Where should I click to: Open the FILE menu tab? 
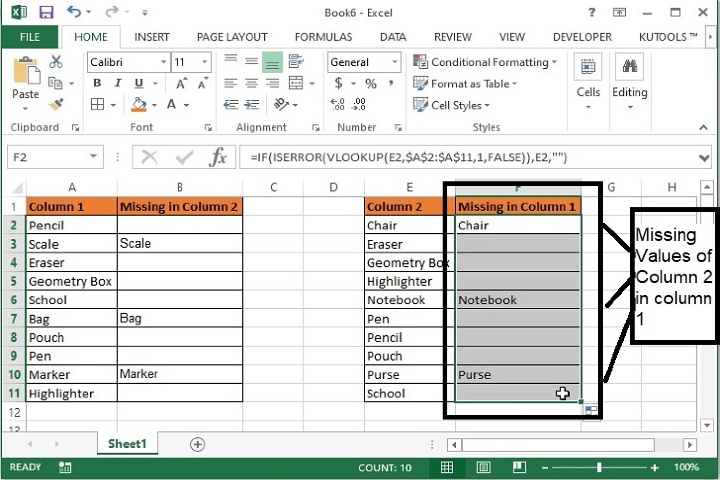pos(30,37)
